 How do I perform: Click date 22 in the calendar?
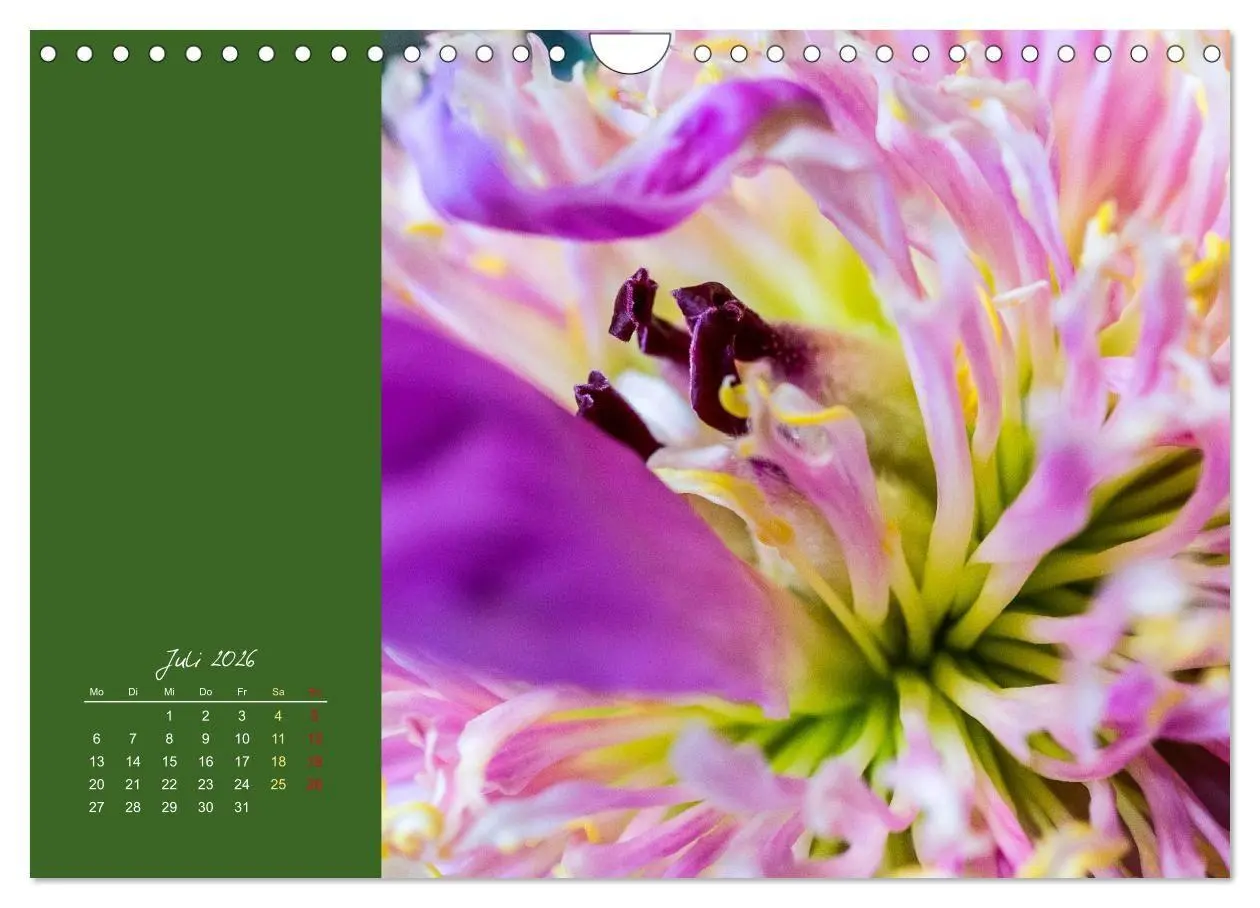tap(169, 785)
